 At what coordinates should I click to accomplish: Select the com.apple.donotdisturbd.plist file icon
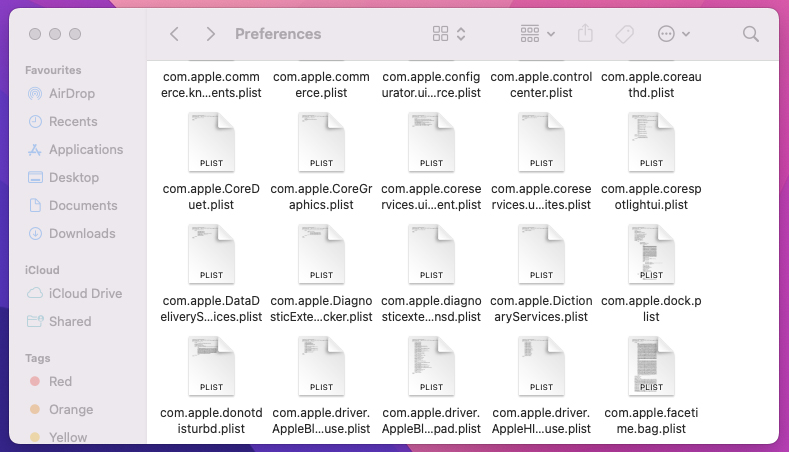tap(211, 366)
